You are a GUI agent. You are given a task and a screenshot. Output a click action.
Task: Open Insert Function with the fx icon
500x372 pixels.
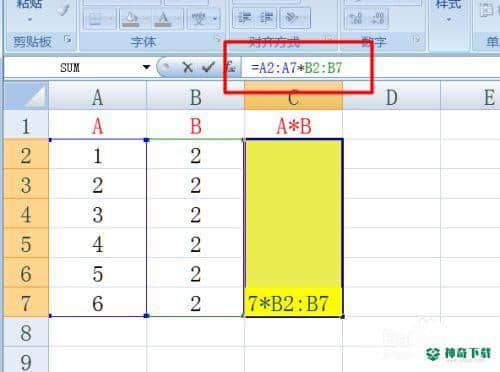pyautogui.click(x=231, y=67)
